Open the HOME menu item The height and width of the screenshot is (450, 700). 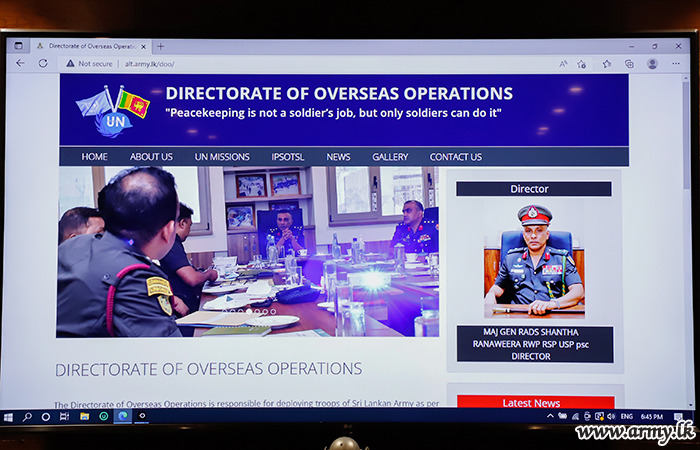[94, 157]
